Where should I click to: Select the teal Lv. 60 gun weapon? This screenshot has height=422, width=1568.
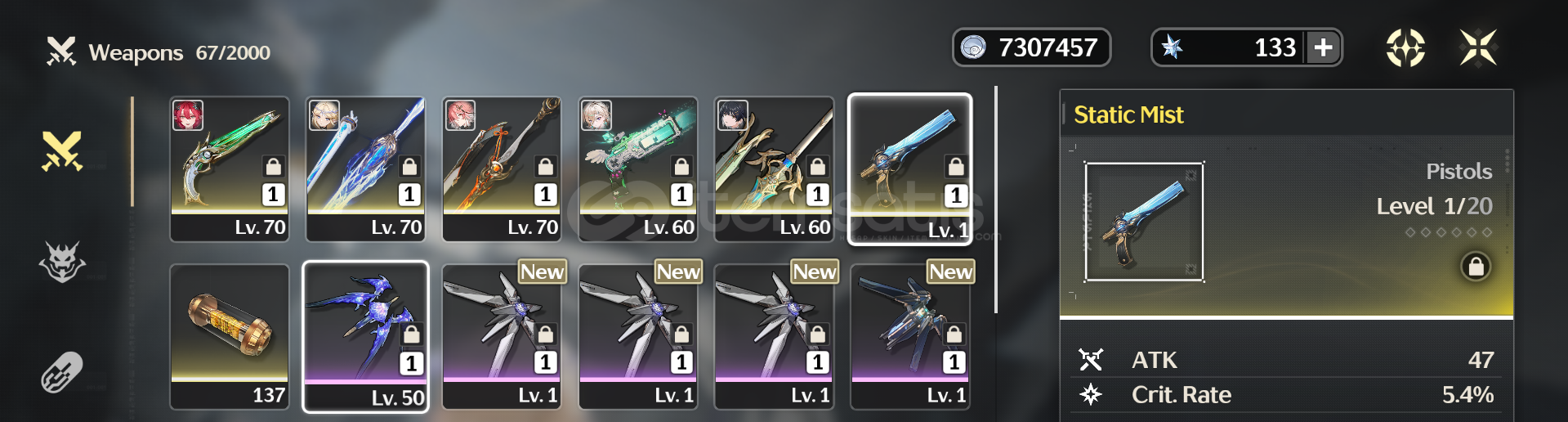[x=638, y=169]
